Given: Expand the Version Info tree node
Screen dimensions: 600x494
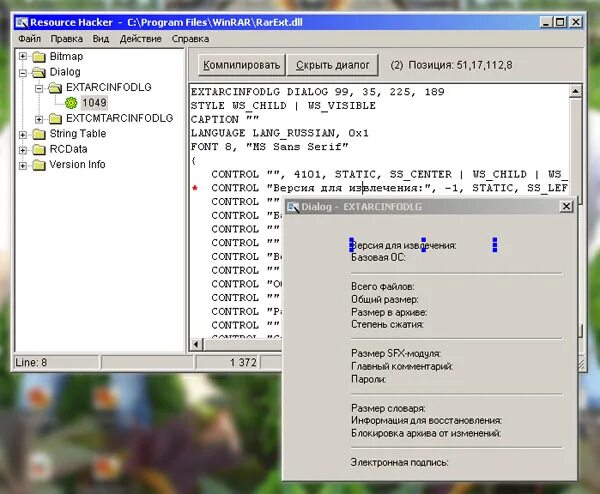Looking at the screenshot, I should (23, 166).
